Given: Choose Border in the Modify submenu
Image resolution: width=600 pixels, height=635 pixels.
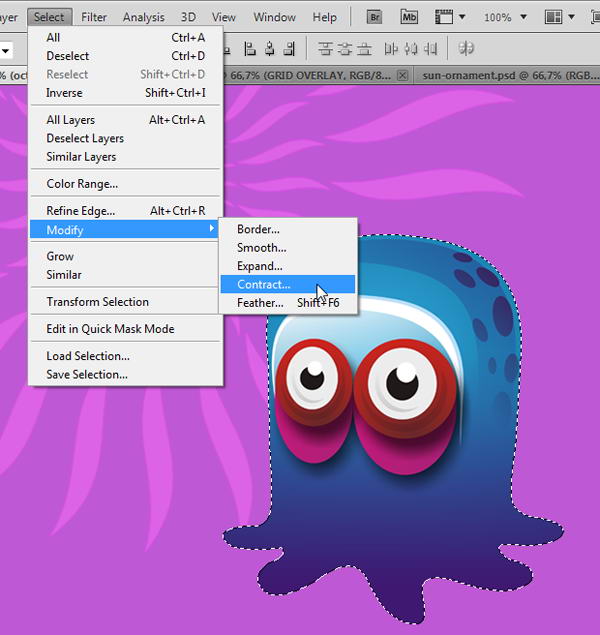Looking at the screenshot, I should coord(288,229).
